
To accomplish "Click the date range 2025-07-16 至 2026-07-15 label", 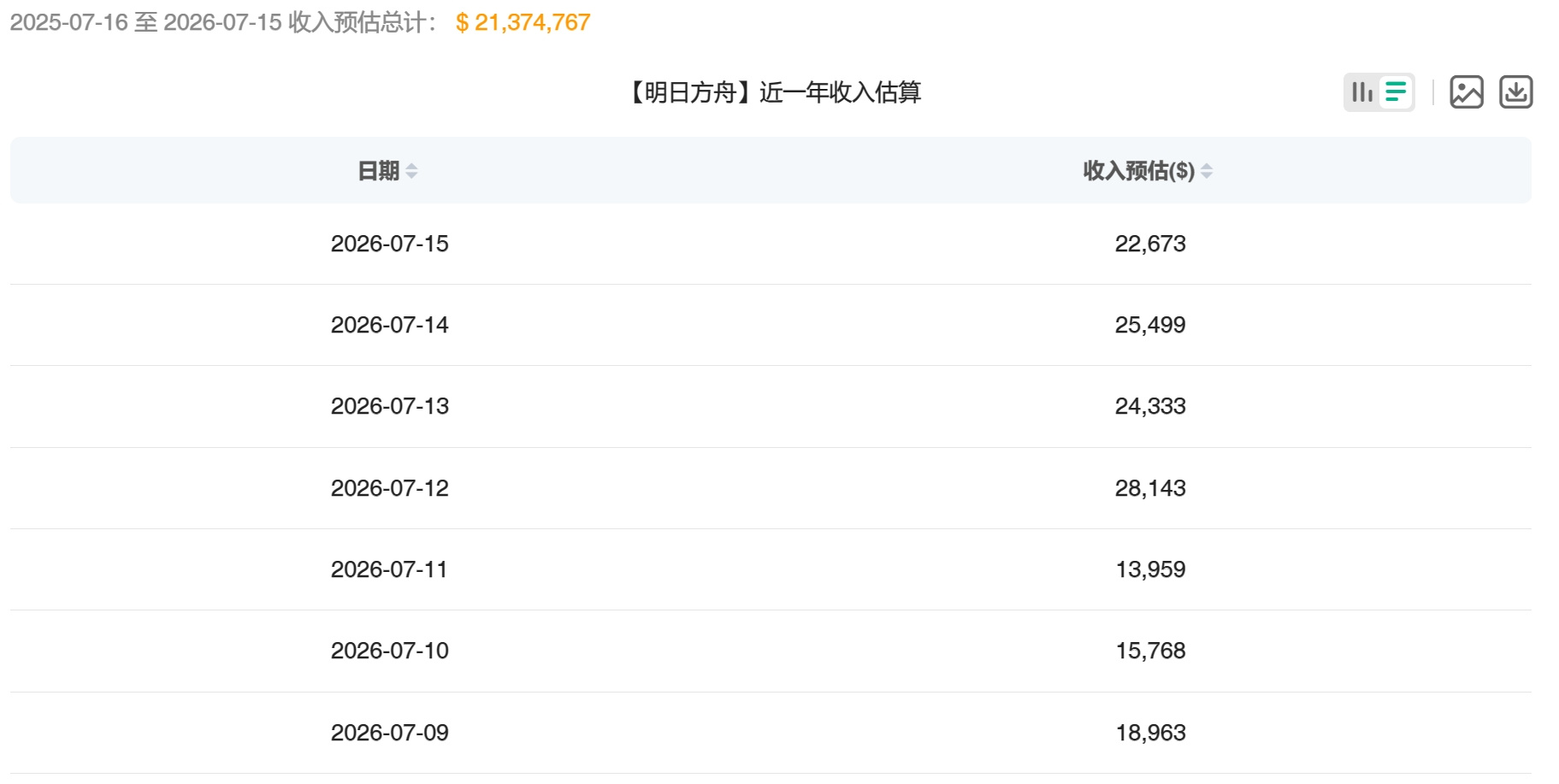I will click(x=145, y=22).
